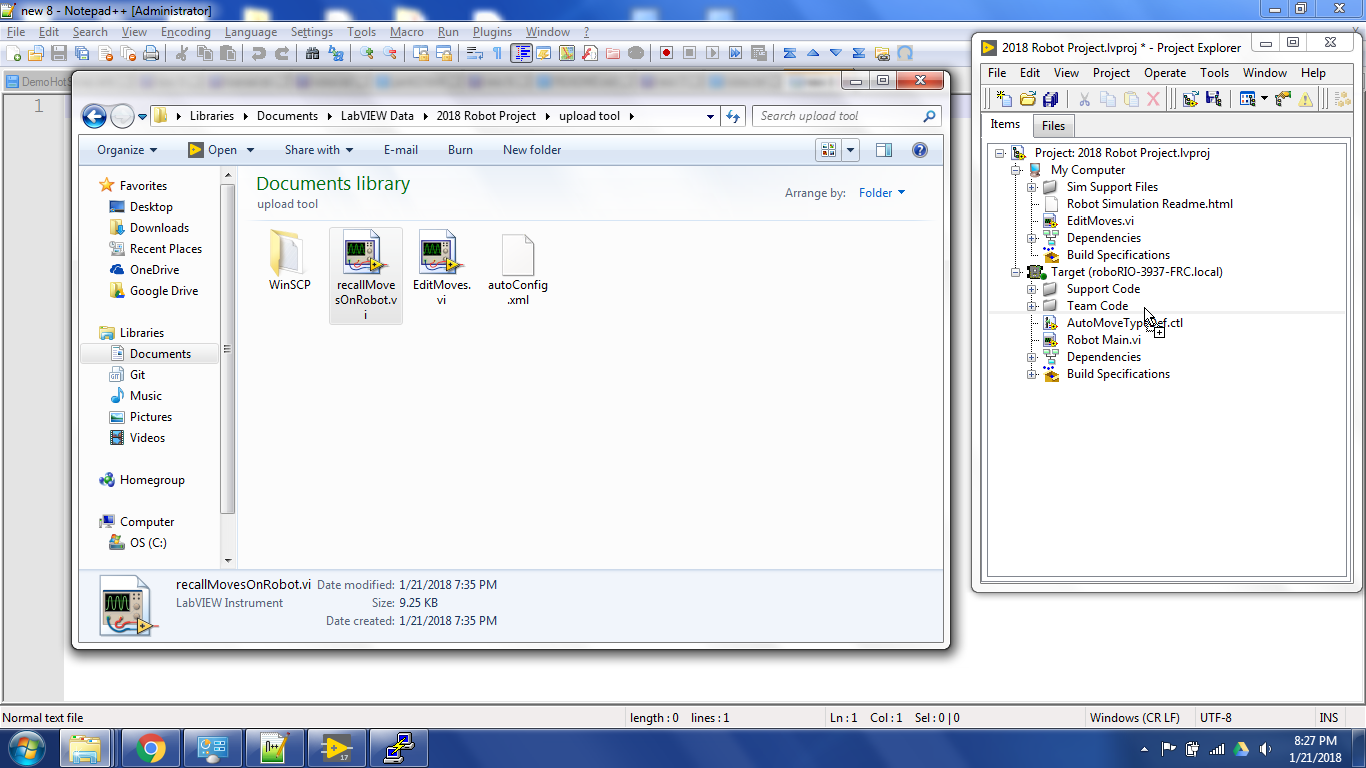The width and height of the screenshot is (1366, 768).
Task: Select AutoMoveTypeDef.ctl in project tree
Action: click(1124, 323)
